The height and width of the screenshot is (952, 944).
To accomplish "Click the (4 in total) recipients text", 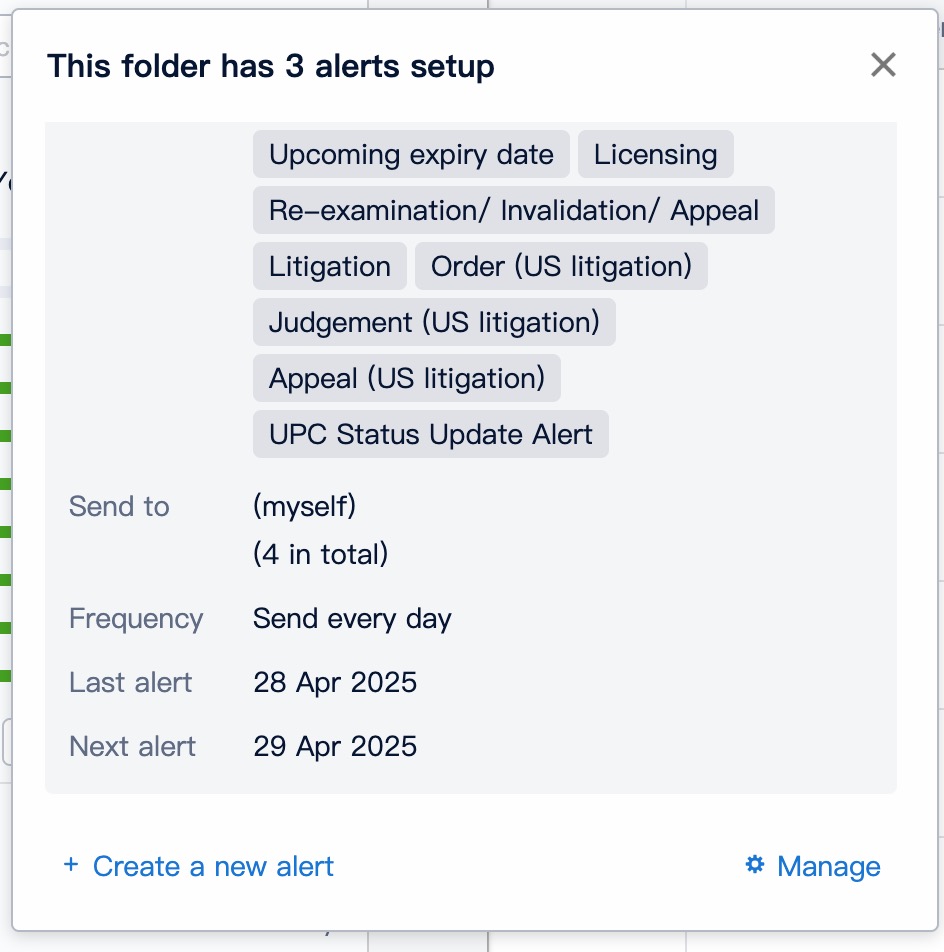I will coord(320,554).
